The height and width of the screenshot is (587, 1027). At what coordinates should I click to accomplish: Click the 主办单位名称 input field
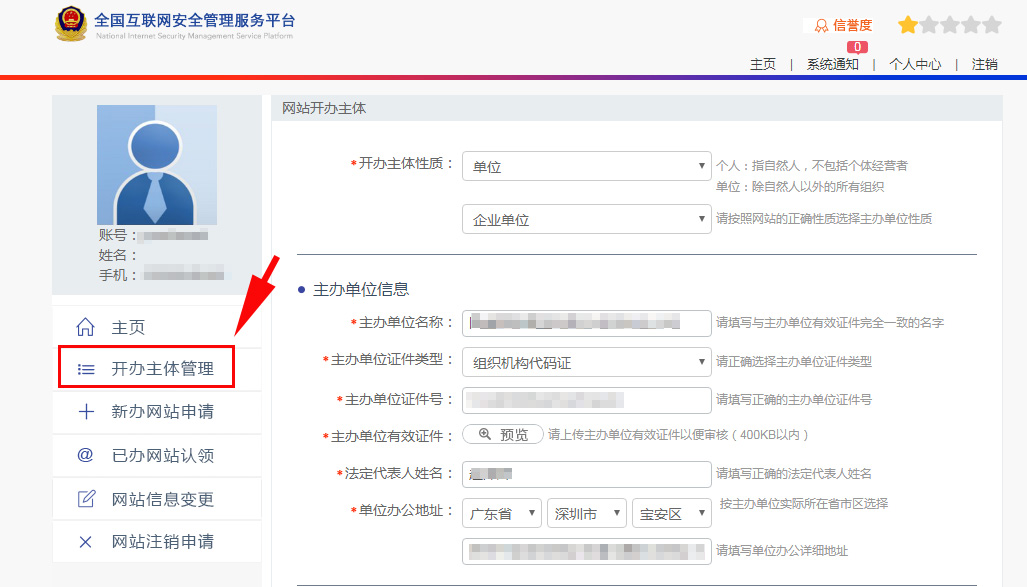point(586,323)
